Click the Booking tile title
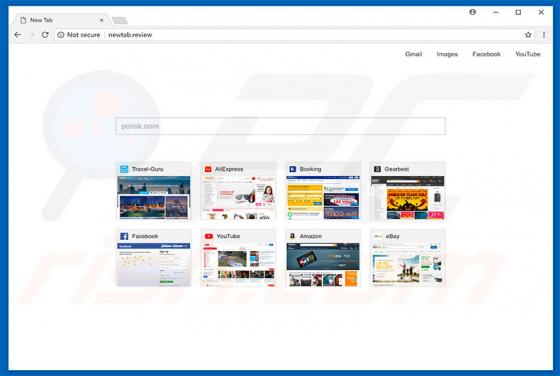Image resolution: width=560 pixels, height=376 pixels. point(310,169)
